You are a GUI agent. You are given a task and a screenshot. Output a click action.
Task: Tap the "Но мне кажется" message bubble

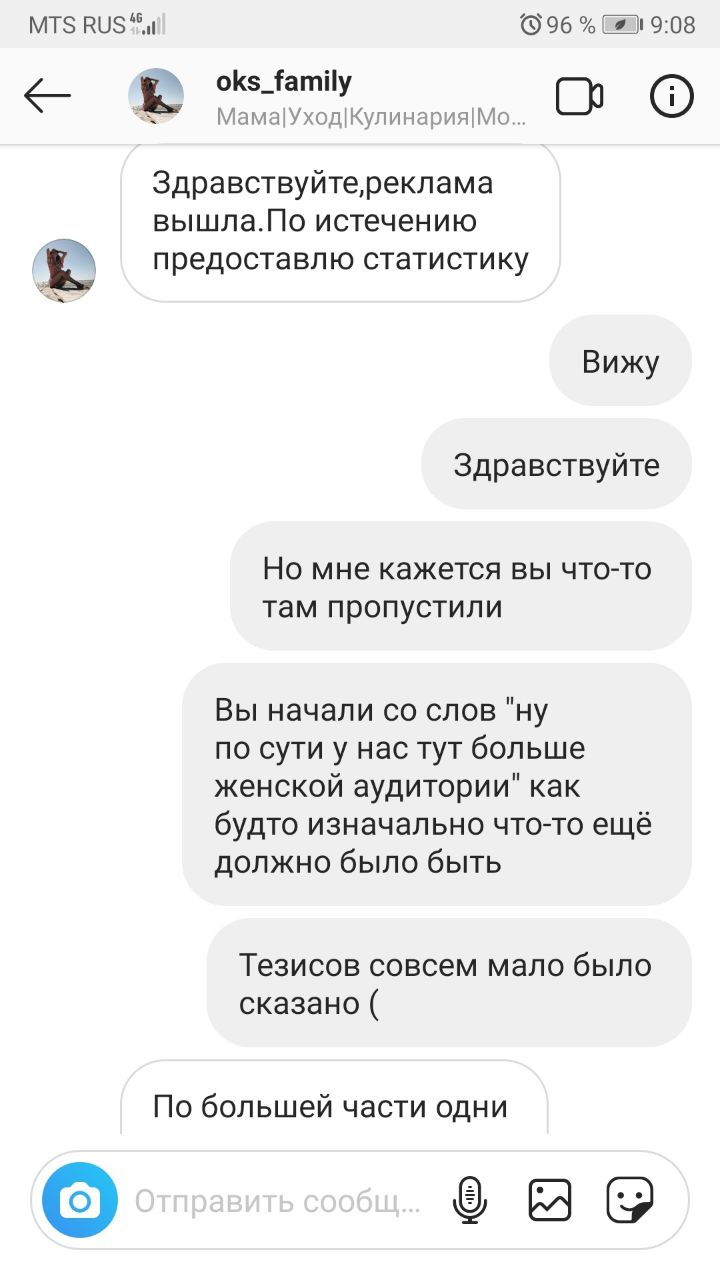pos(460,586)
